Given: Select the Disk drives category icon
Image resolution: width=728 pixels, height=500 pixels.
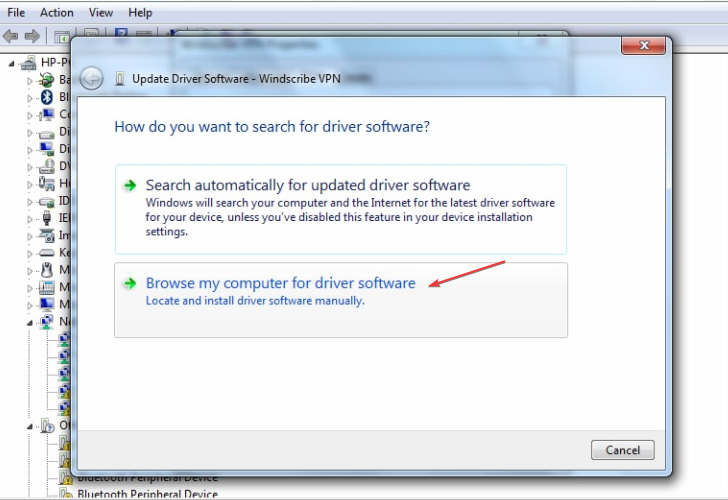Looking at the screenshot, I should coord(46,134).
